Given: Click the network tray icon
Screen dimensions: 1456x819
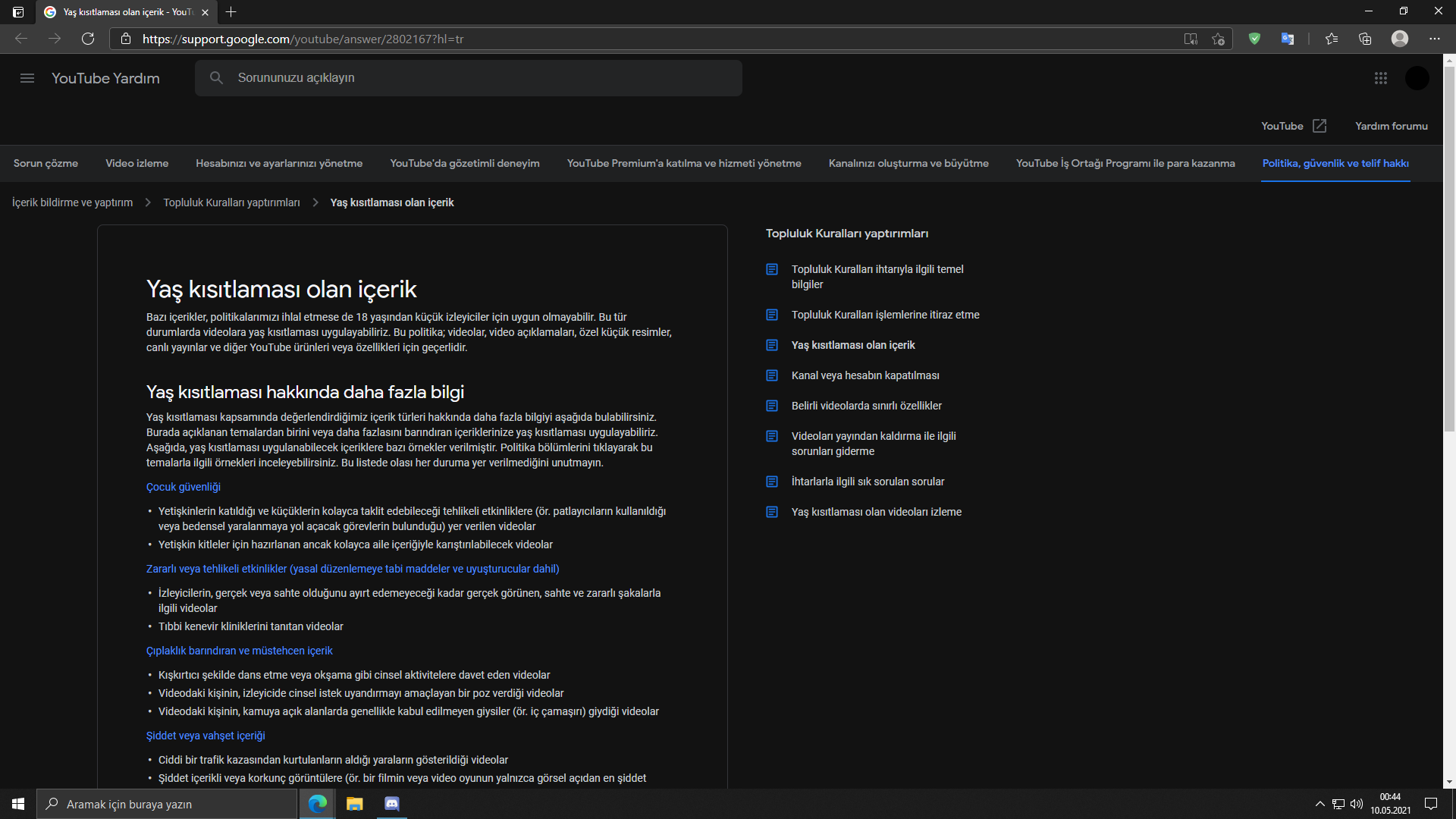Looking at the screenshot, I should click(x=1338, y=804).
